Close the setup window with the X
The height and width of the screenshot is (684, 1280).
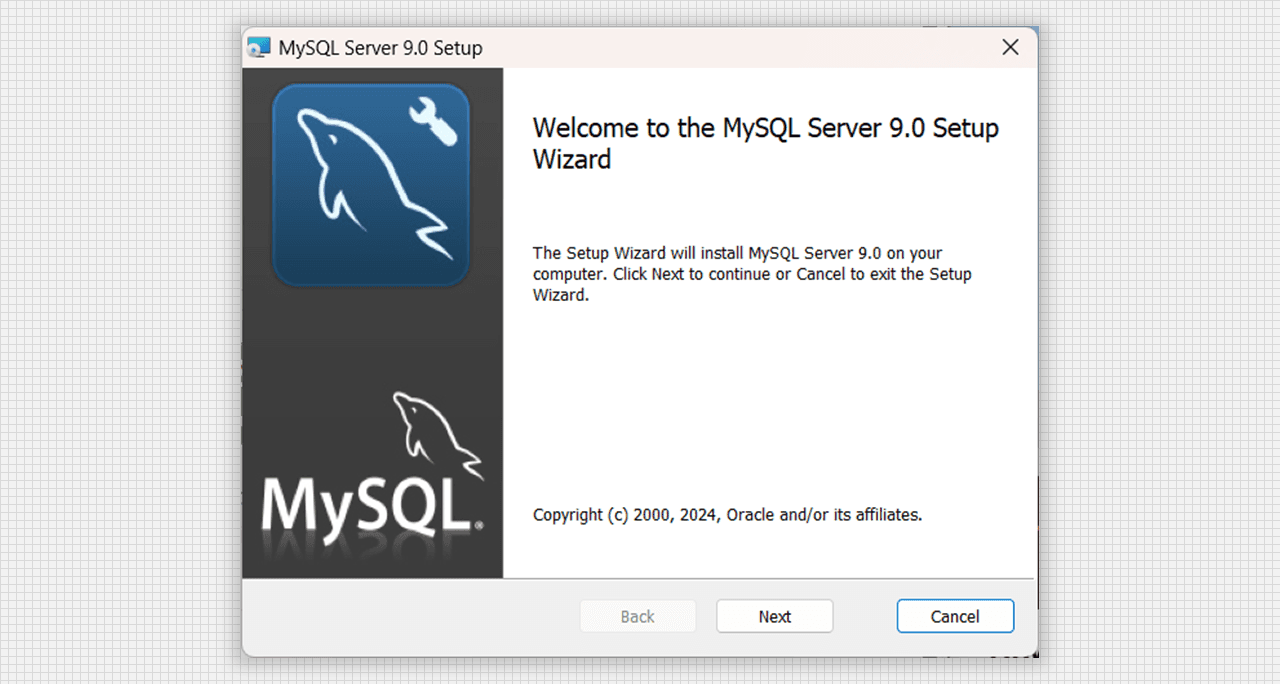click(1010, 48)
